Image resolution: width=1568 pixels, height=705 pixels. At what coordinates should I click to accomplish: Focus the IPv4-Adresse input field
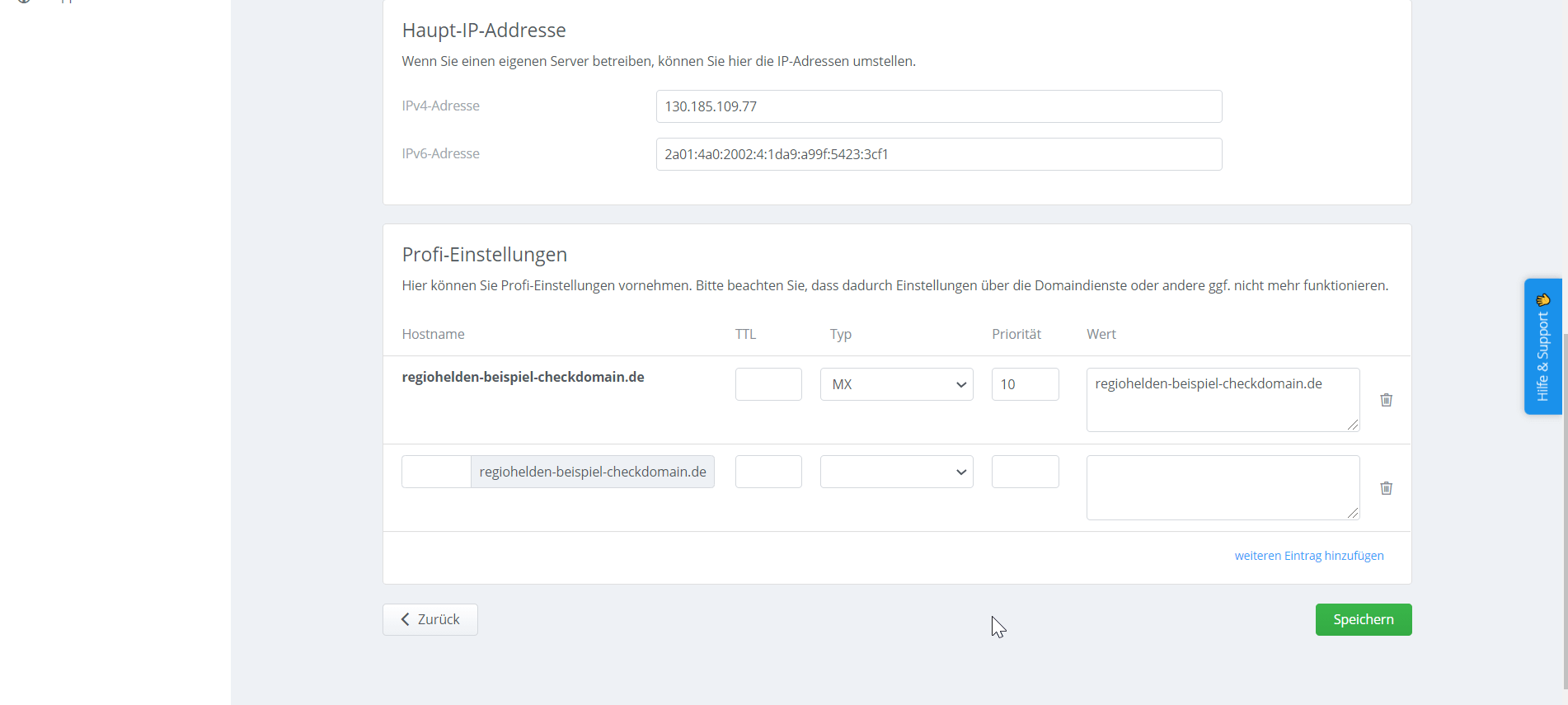(939, 106)
